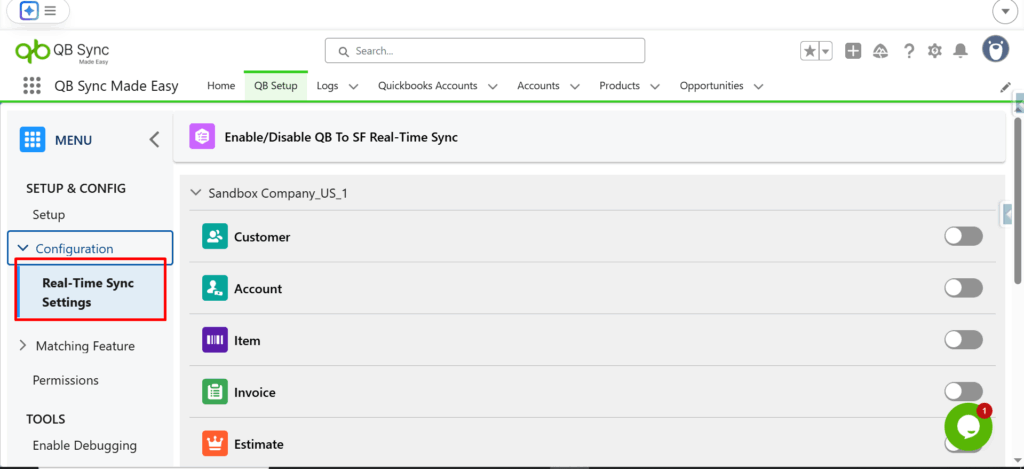Enable the Customer real-time sync toggle
The height and width of the screenshot is (469, 1024).
pyautogui.click(x=963, y=236)
